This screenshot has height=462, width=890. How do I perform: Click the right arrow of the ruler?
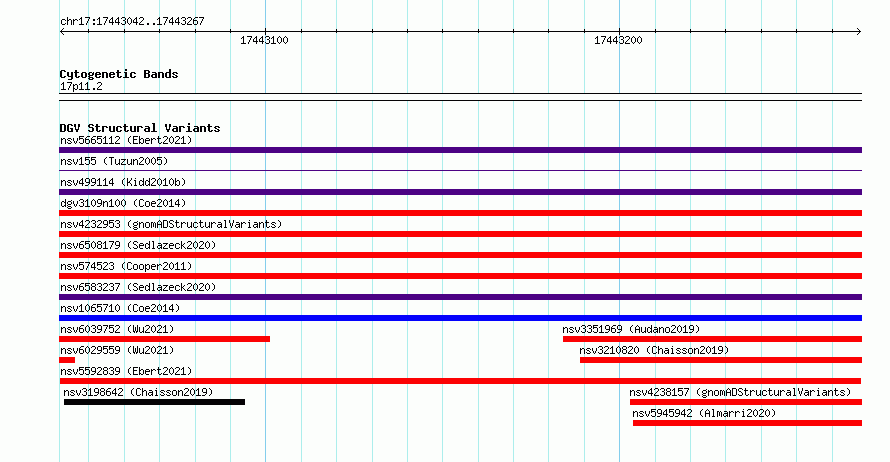coord(858,32)
